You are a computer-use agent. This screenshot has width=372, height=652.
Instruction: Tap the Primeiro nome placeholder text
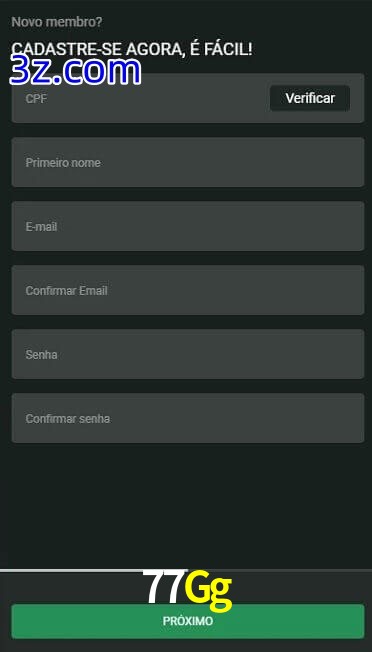[x=63, y=163]
